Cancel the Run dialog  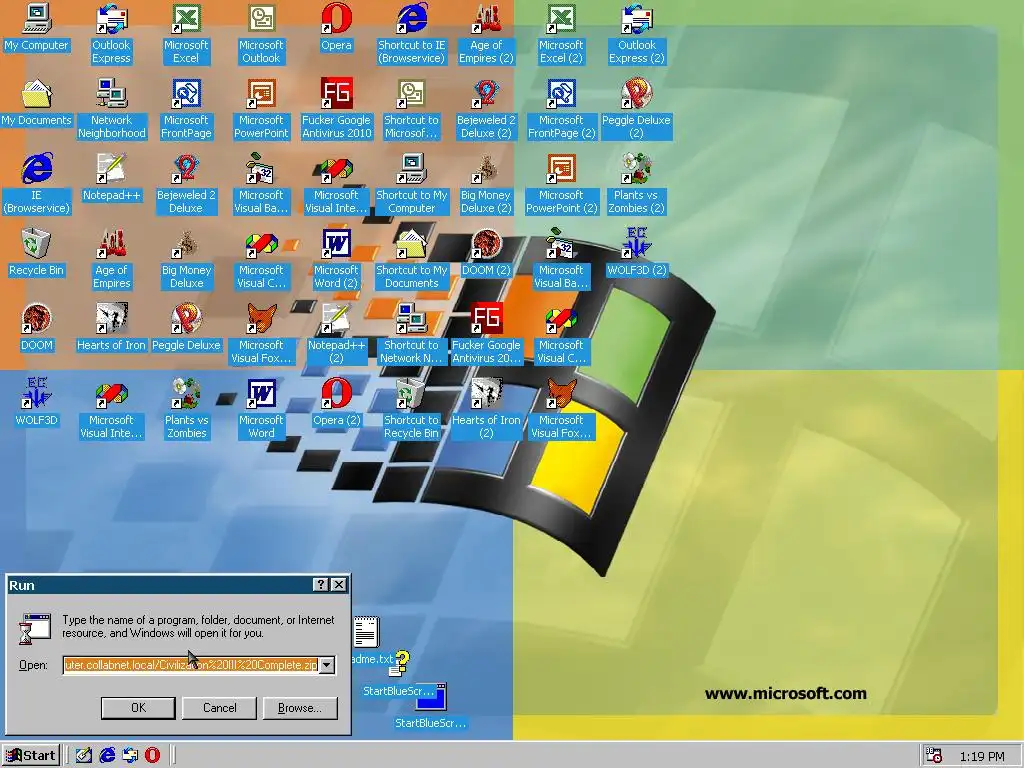point(219,708)
